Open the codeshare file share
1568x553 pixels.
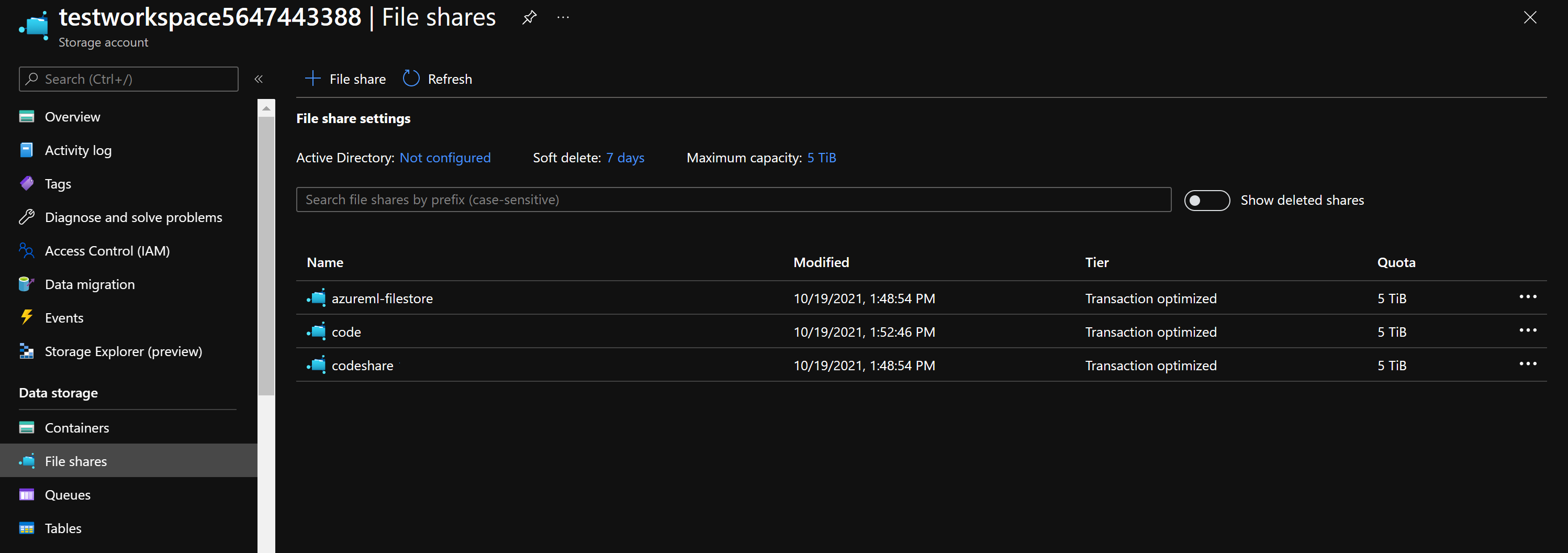363,366
